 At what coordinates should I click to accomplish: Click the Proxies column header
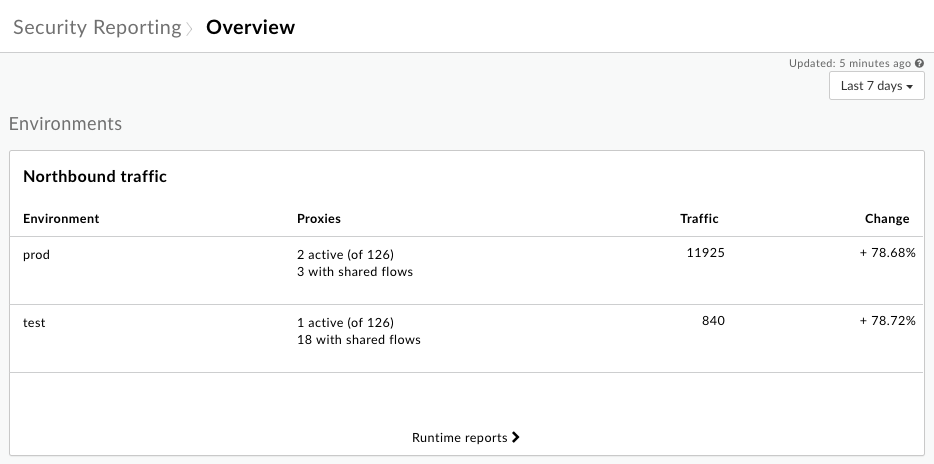point(319,218)
